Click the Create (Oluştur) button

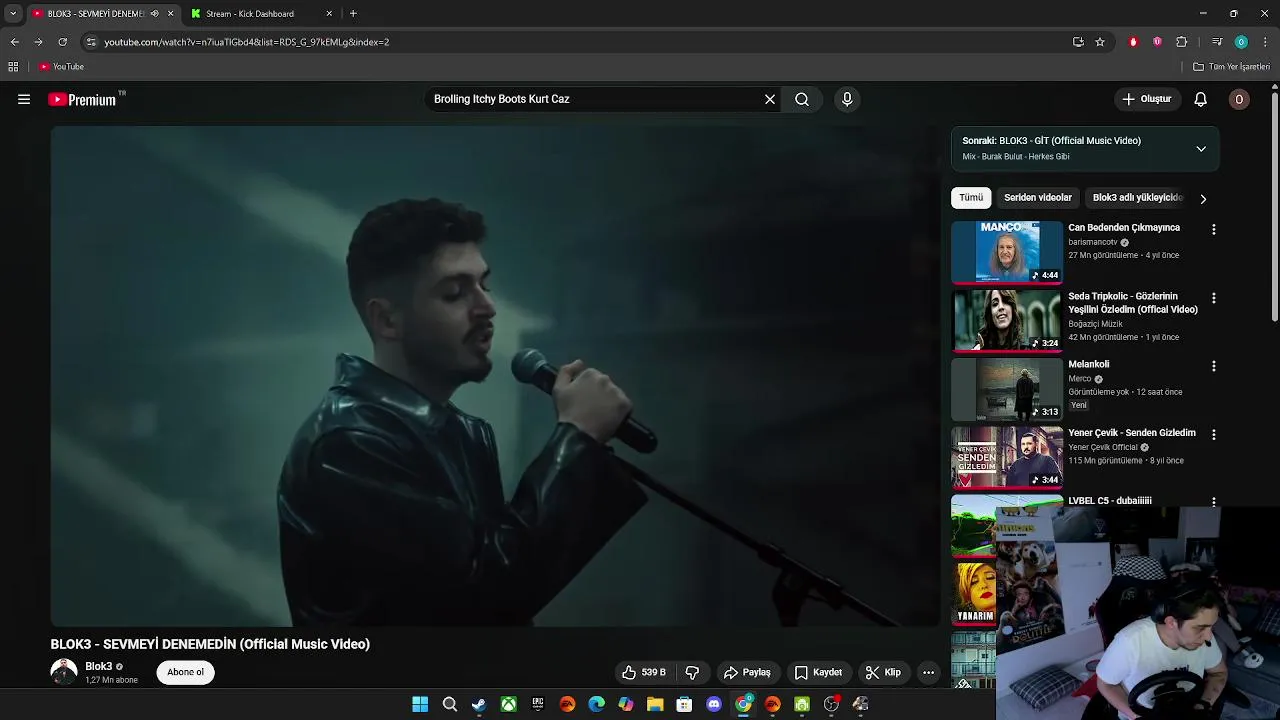click(1146, 99)
